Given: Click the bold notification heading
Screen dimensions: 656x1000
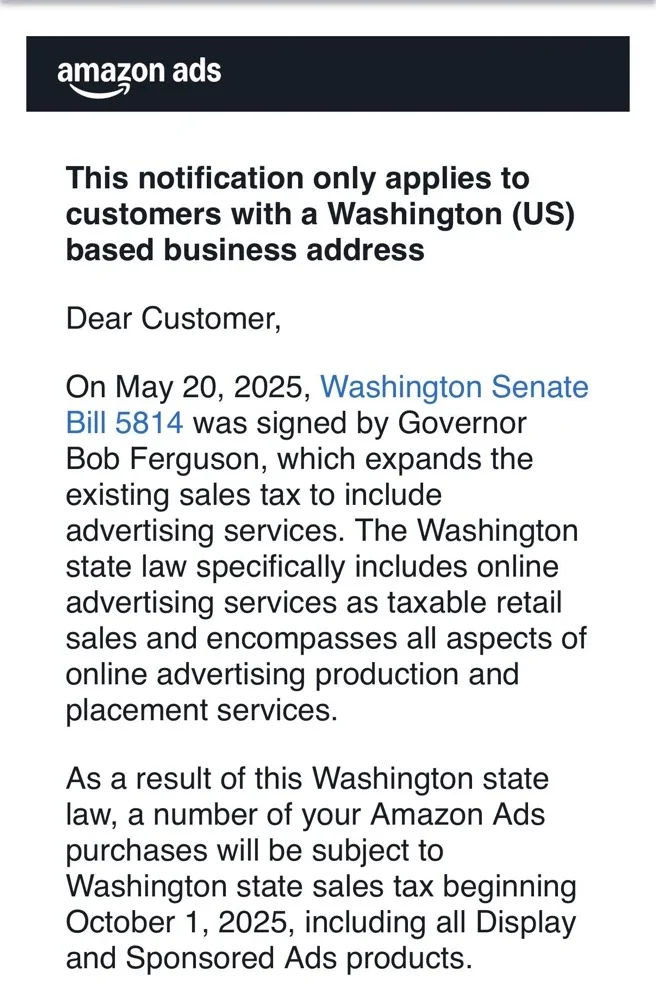Looking at the screenshot, I should pos(297,214).
